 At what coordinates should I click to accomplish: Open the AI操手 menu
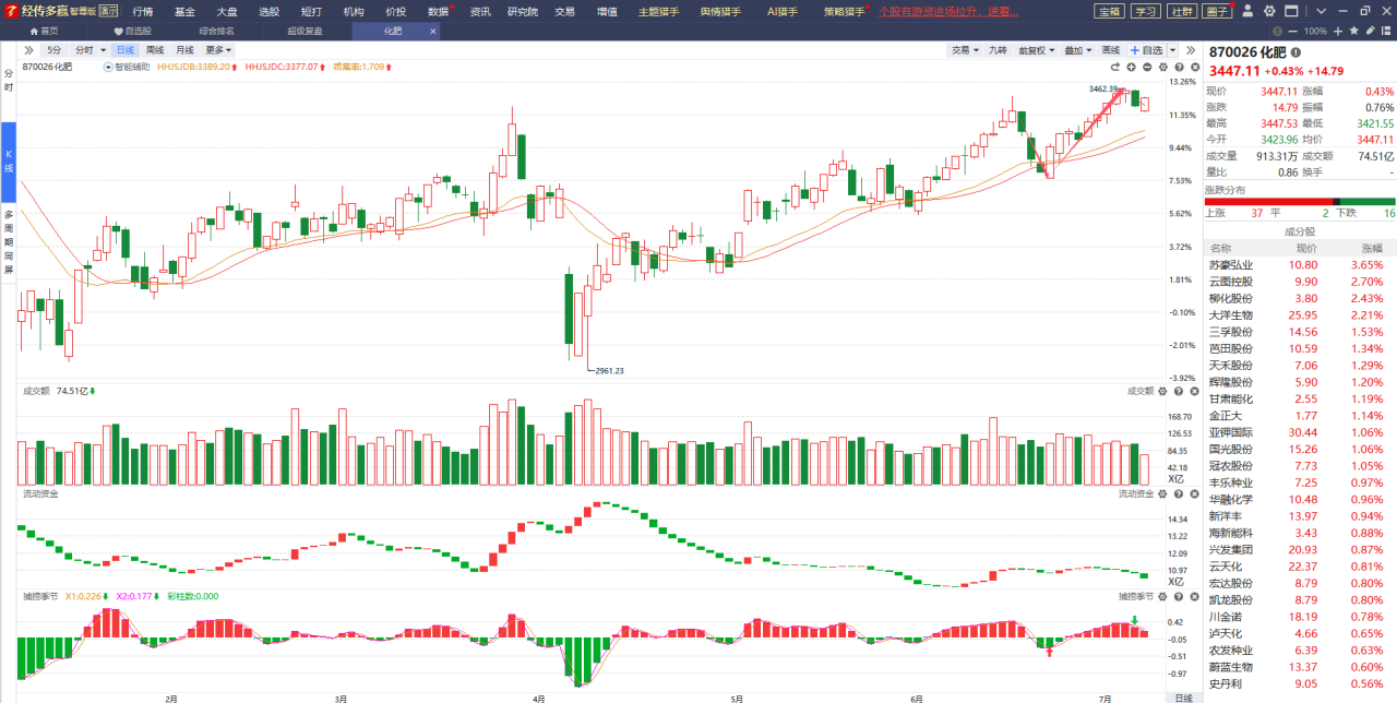(x=782, y=11)
